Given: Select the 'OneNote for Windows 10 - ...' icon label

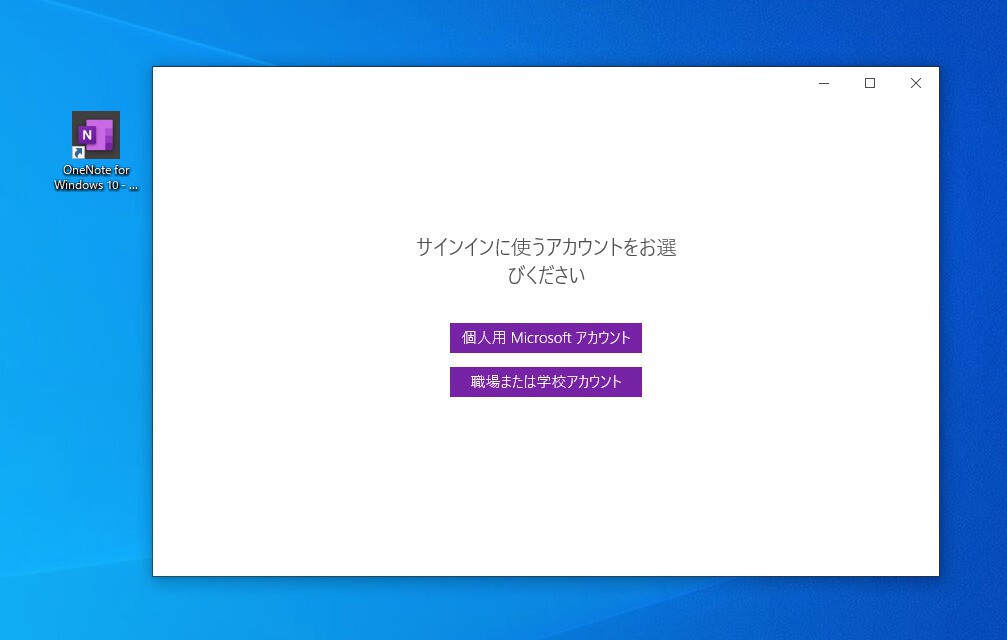Looking at the screenshot, I should (x=96, y=178).
